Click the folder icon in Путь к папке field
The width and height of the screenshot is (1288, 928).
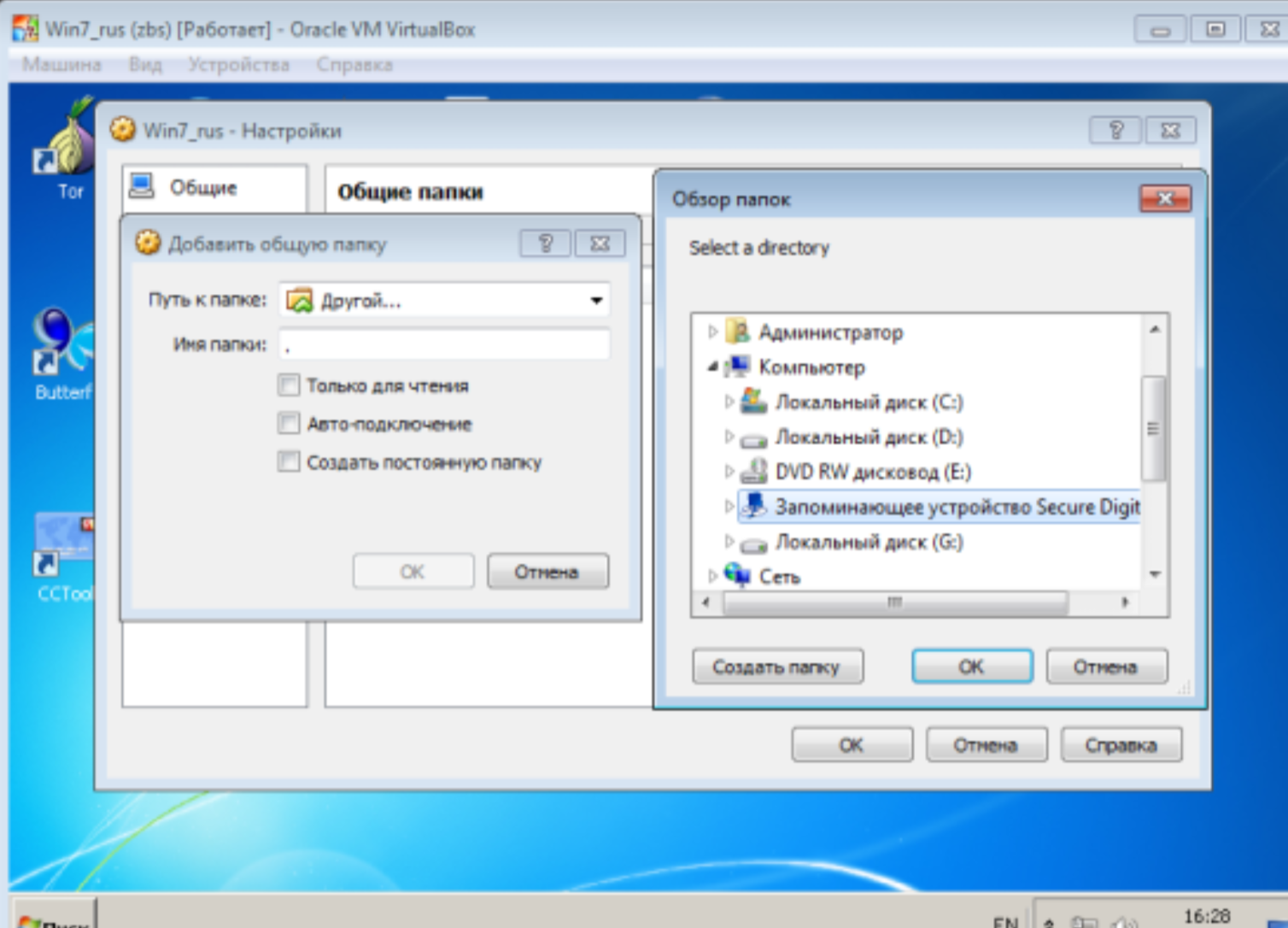pos(299,300)
